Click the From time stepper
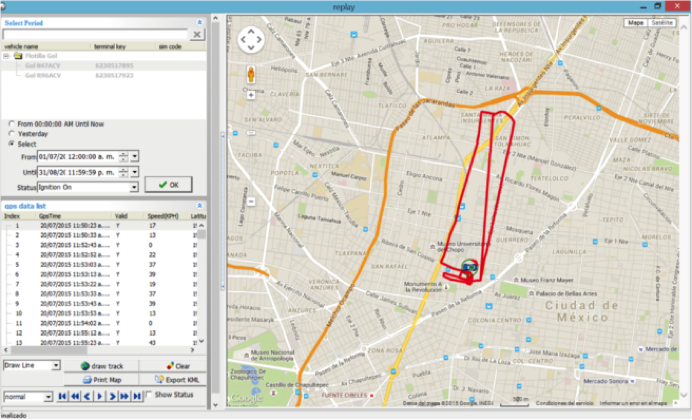 (124, 156)
